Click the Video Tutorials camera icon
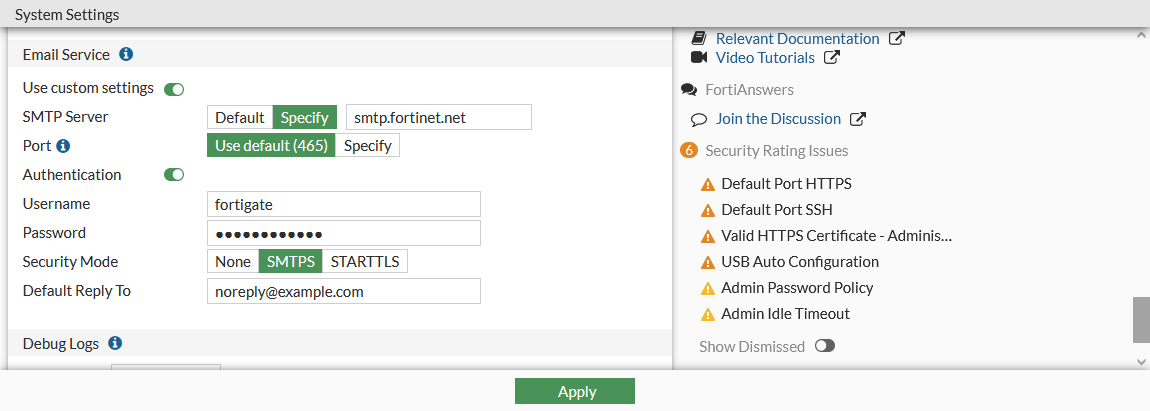The image size is (1150, 411). pos(699,57)
